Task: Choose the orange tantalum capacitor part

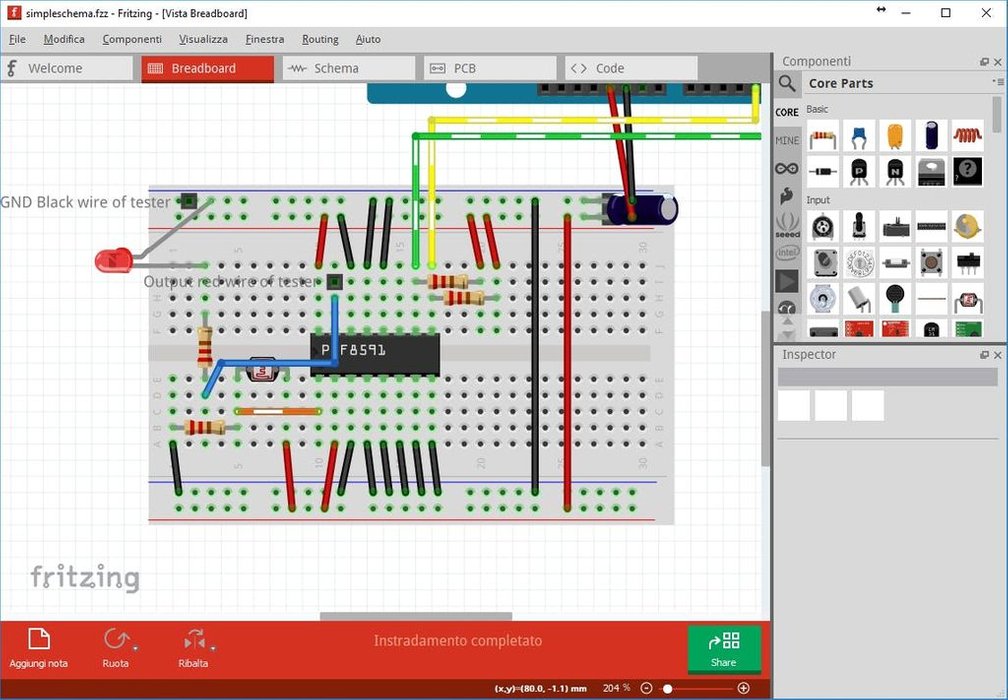Action: [895, 136]
